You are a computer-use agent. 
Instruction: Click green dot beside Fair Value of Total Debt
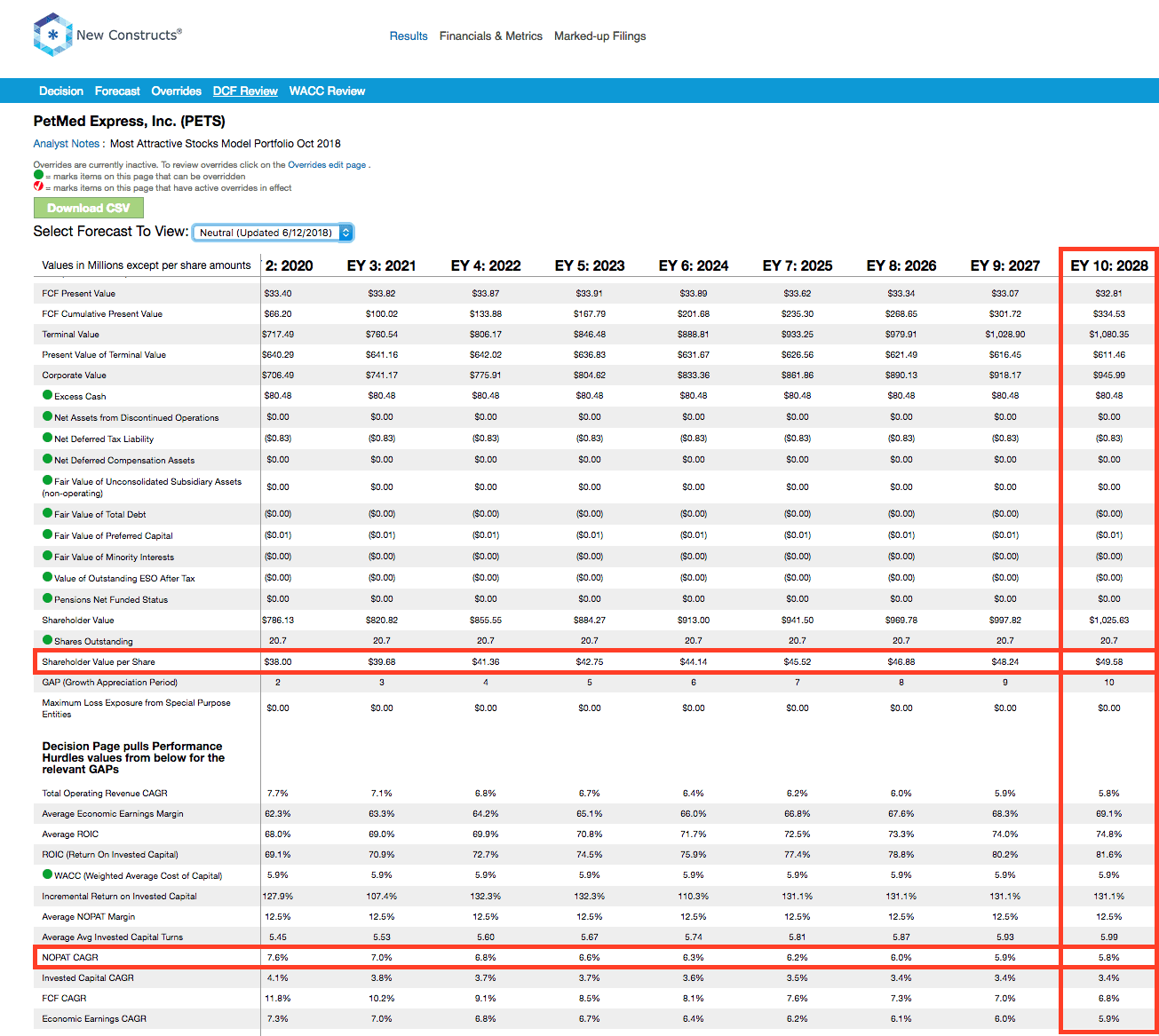(48, 513)
